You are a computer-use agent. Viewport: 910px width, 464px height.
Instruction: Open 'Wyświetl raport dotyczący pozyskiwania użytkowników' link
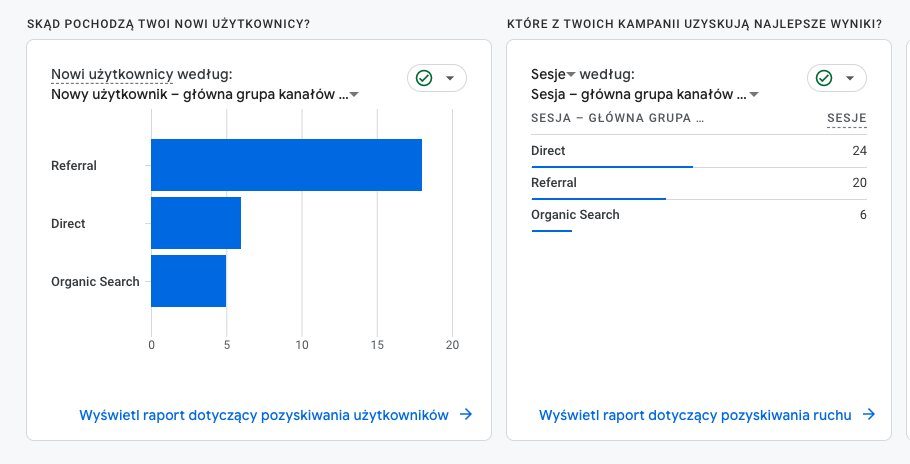point(264,415)
